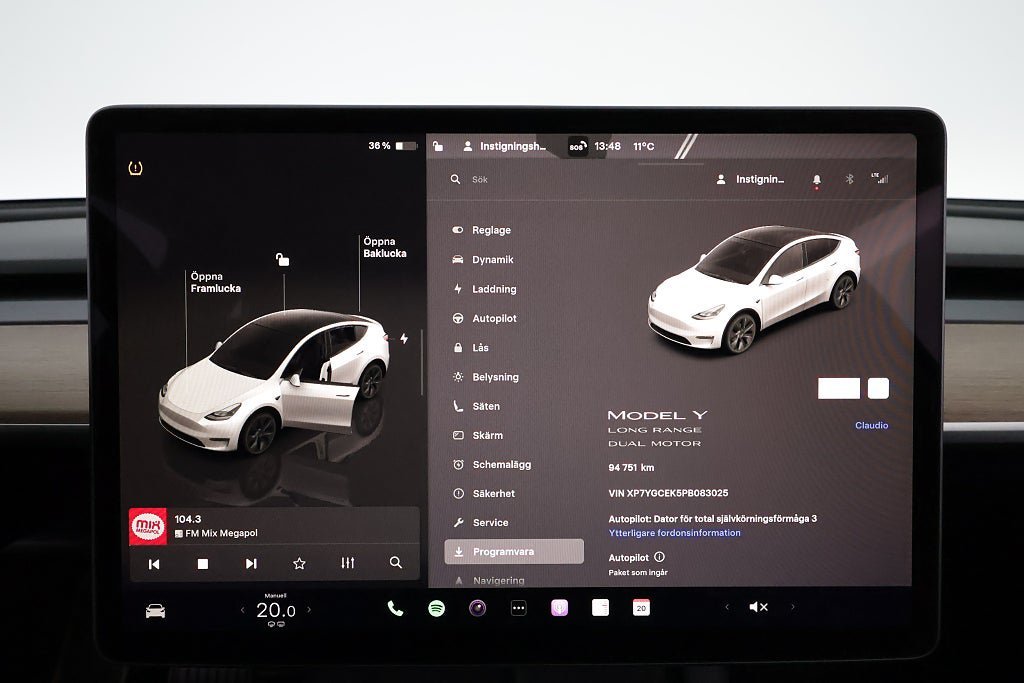The image size is (1024, 683).
Task: Tap the Bluetooth icon
Action: point(849,180)
